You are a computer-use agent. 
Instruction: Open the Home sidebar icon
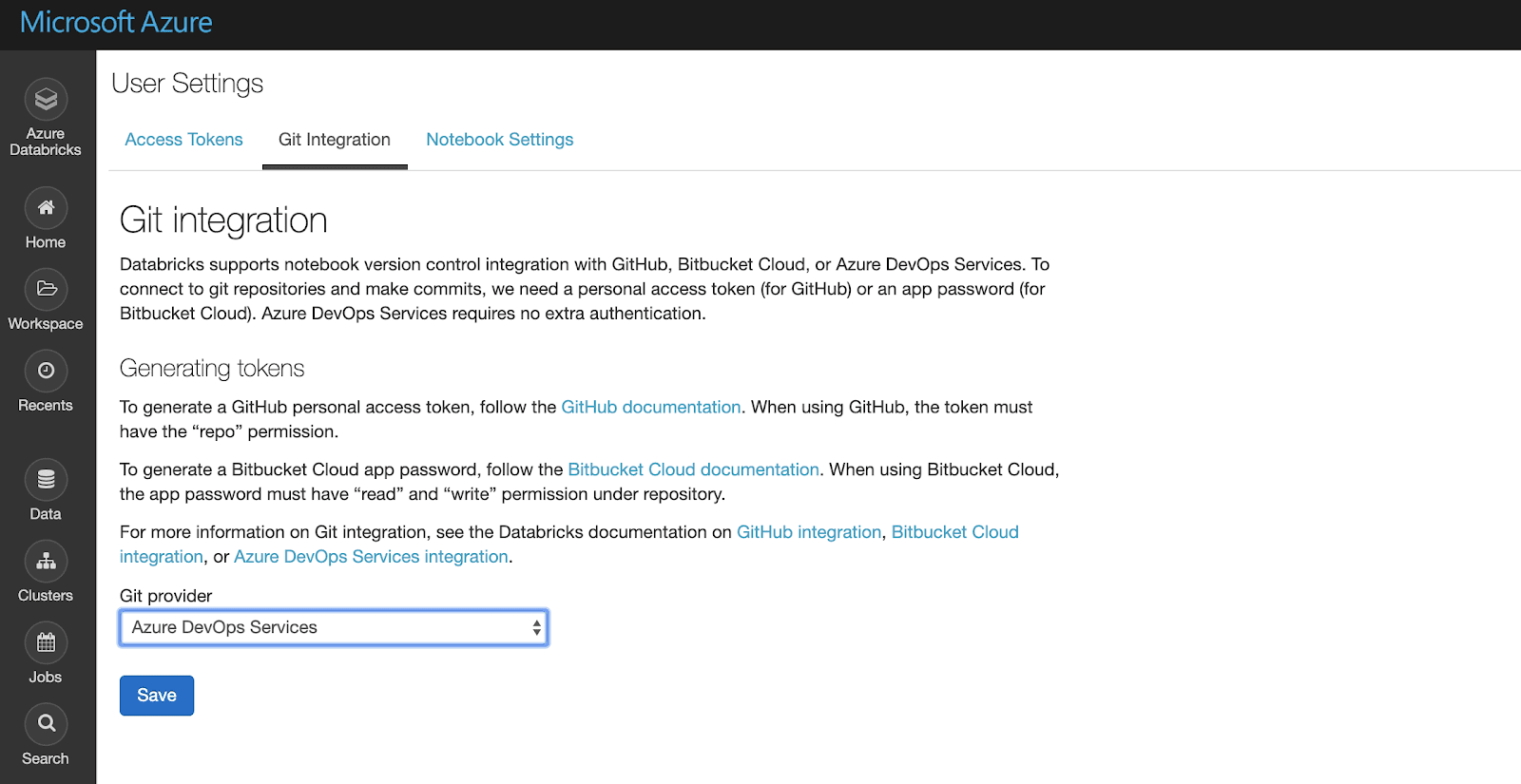point(46,208)
